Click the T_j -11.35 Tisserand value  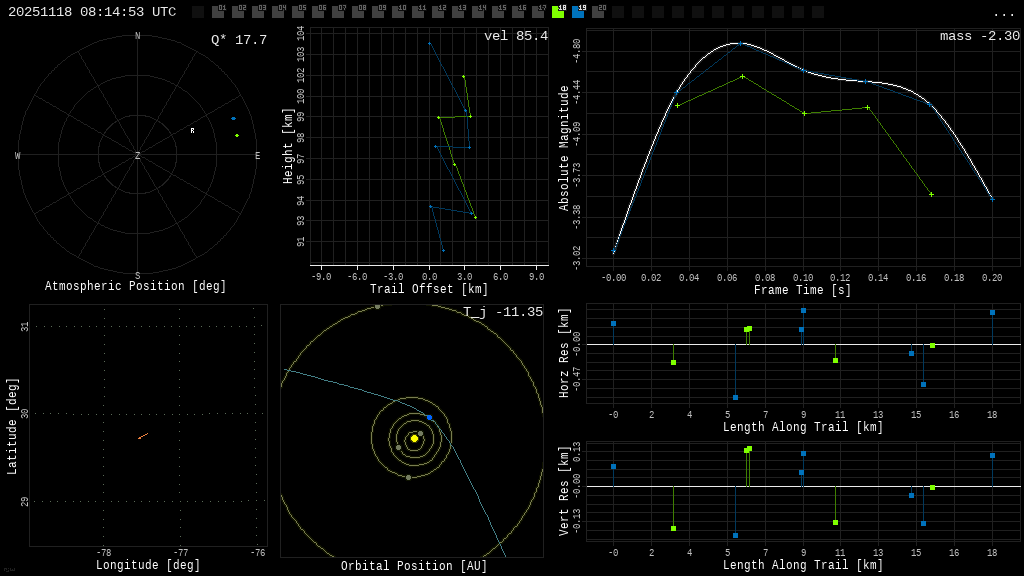503,312
